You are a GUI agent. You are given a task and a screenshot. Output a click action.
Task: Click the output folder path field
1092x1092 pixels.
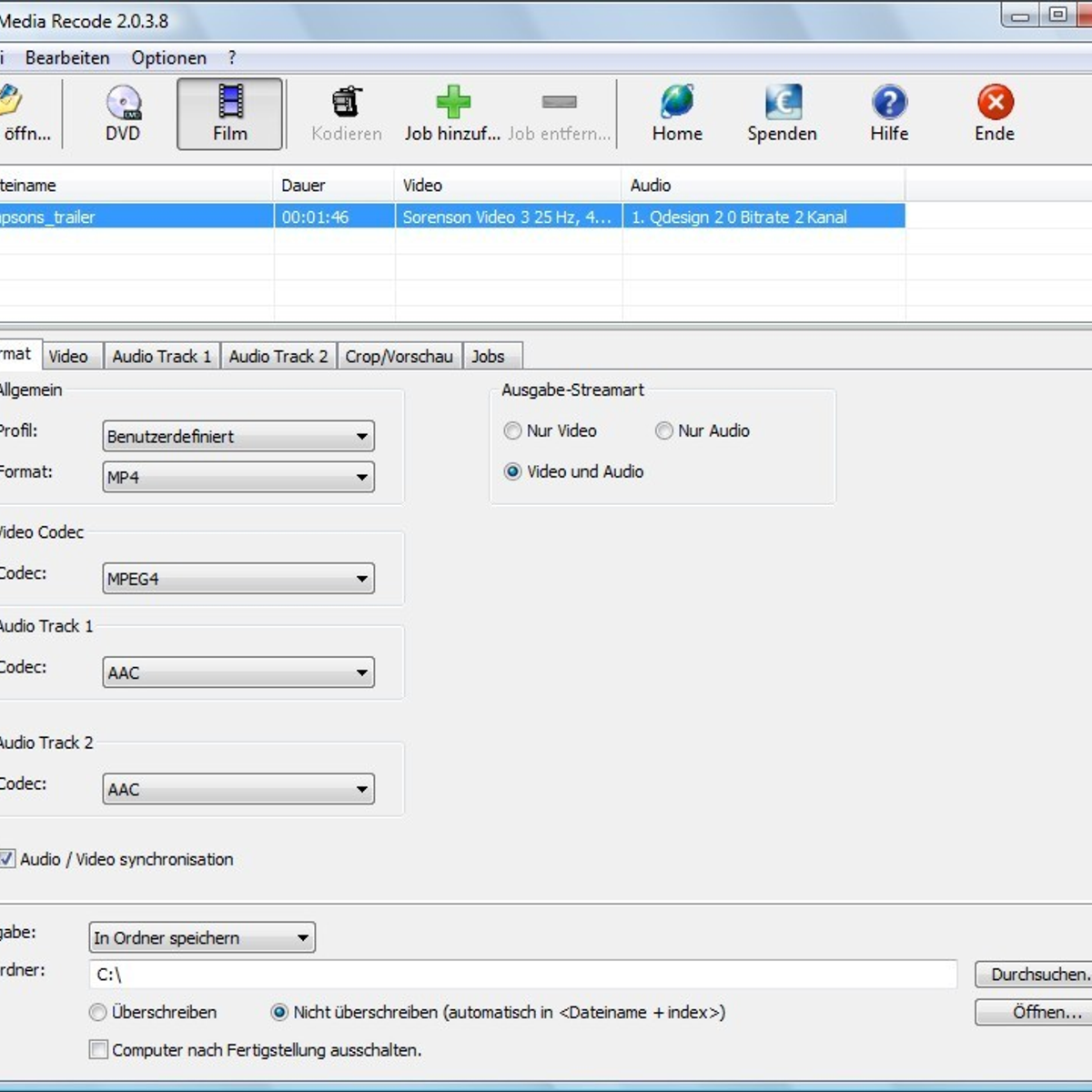tap(522, 975)
